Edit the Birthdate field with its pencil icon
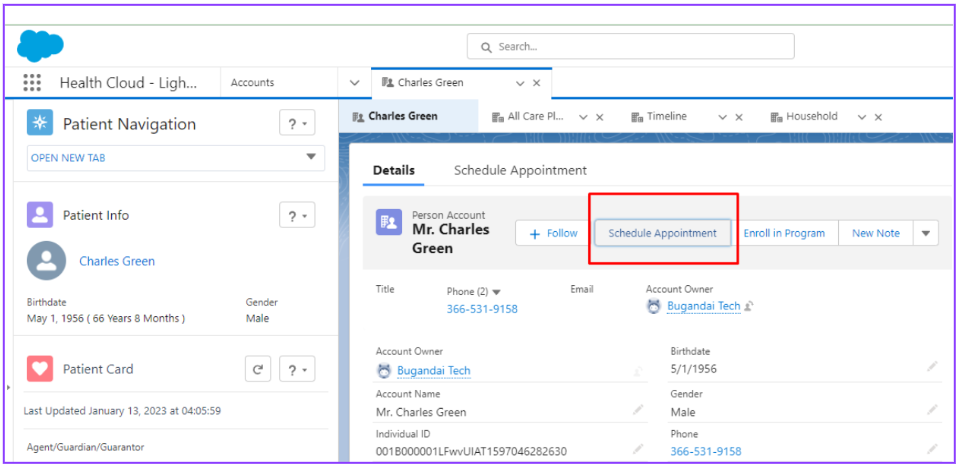The width and height of the screenshot is (960, 468). pos(932,366)
